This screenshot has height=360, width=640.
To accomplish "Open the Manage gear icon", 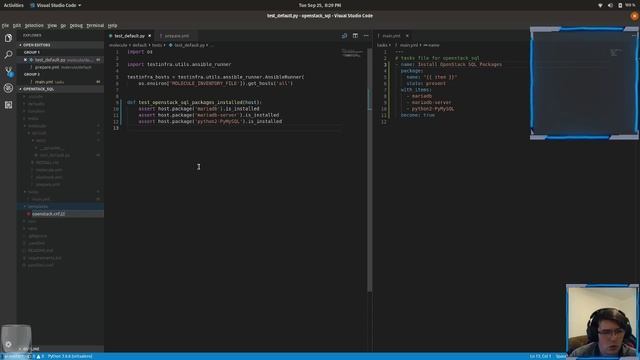I will click(8, 344).
